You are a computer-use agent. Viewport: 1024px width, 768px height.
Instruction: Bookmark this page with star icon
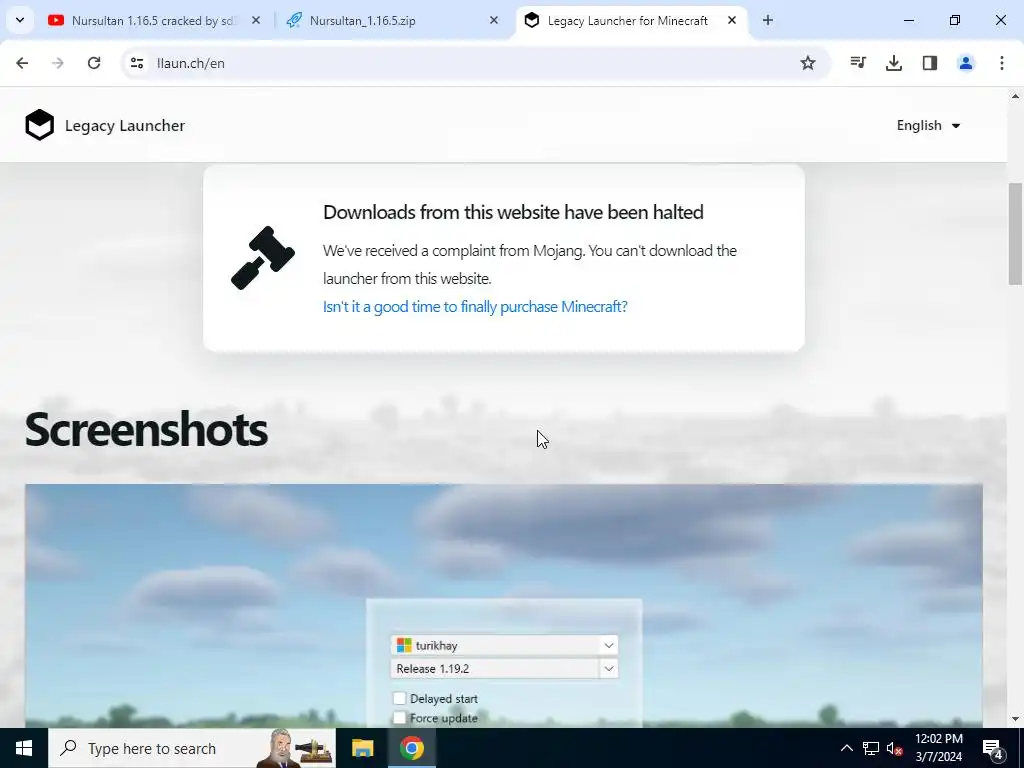pos(808,63)
